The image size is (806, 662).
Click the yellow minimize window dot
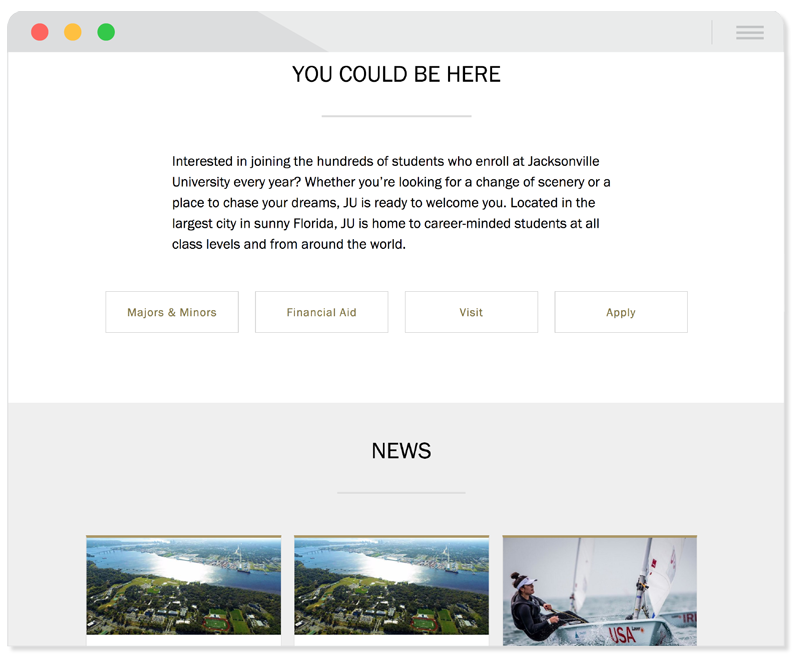[72, 32]
